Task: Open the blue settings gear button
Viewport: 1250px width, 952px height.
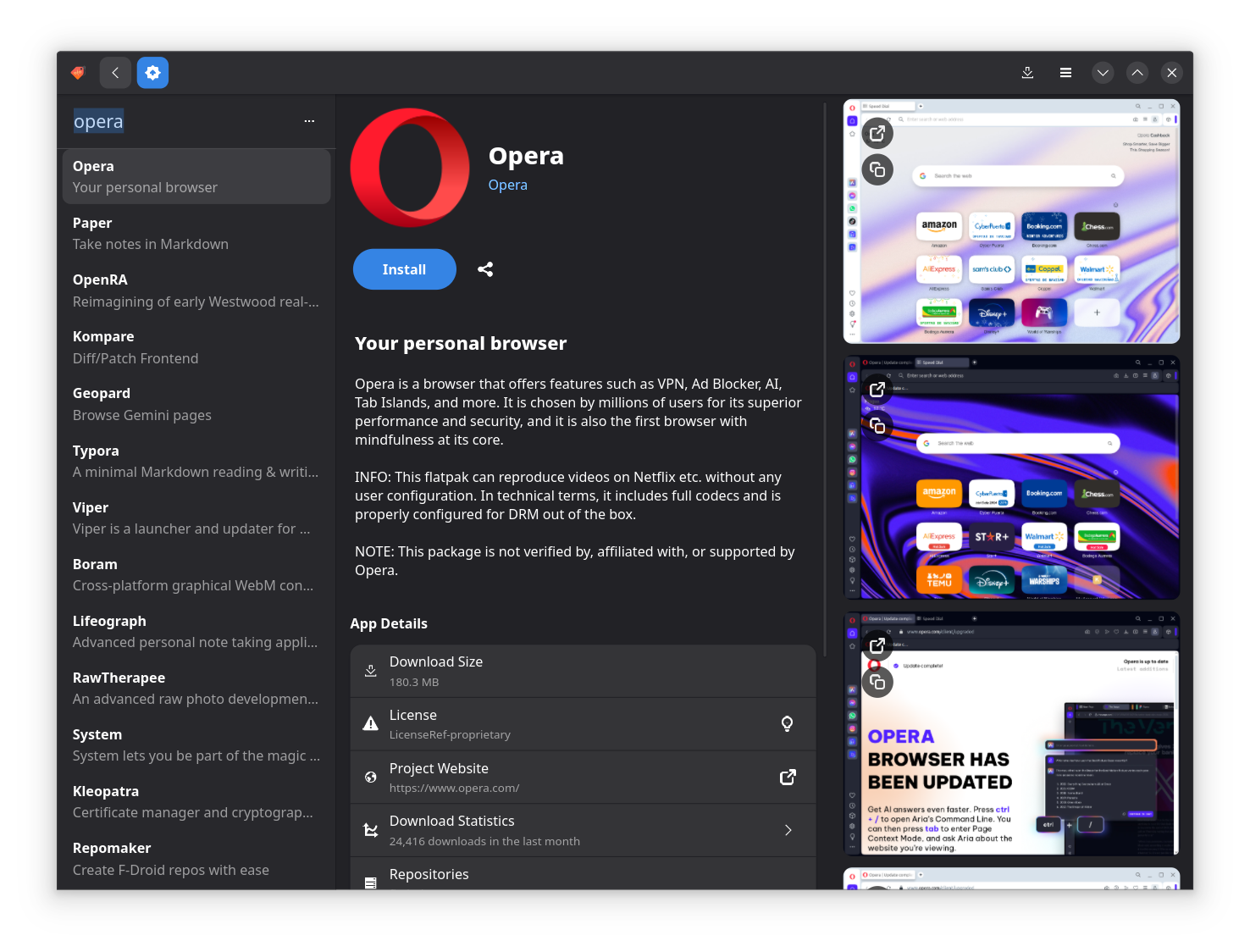Action: [153, 73]
